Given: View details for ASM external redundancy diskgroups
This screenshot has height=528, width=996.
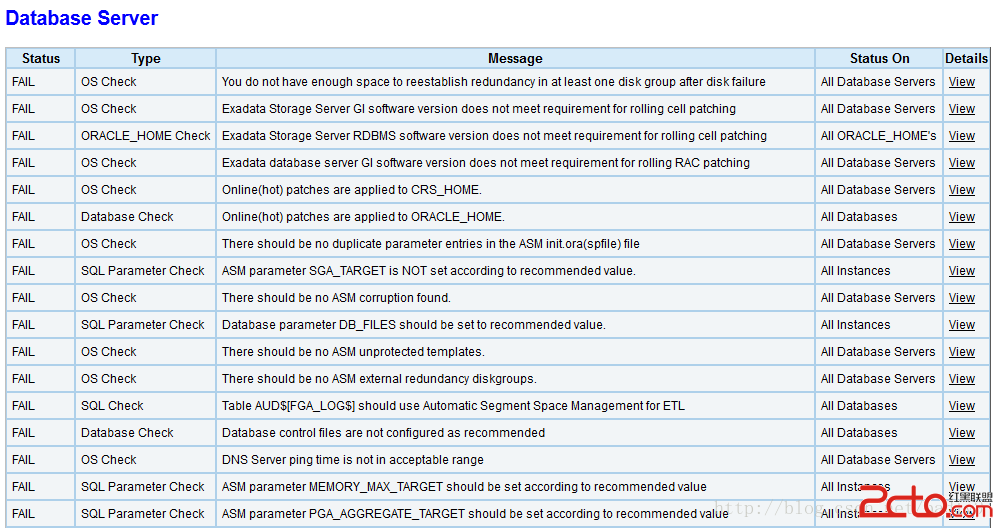Looking at the screenshot, I should coord(962,379).
